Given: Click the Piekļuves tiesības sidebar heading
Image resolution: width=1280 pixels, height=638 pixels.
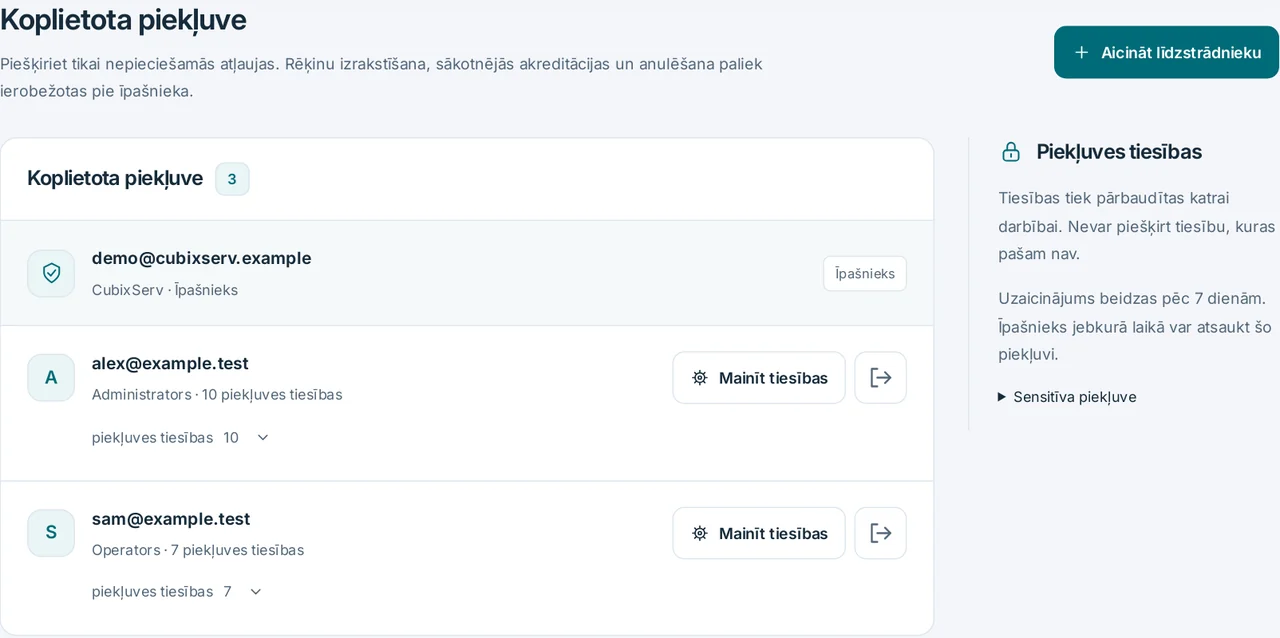Looking at the screenshot, I should (1119, 152).
